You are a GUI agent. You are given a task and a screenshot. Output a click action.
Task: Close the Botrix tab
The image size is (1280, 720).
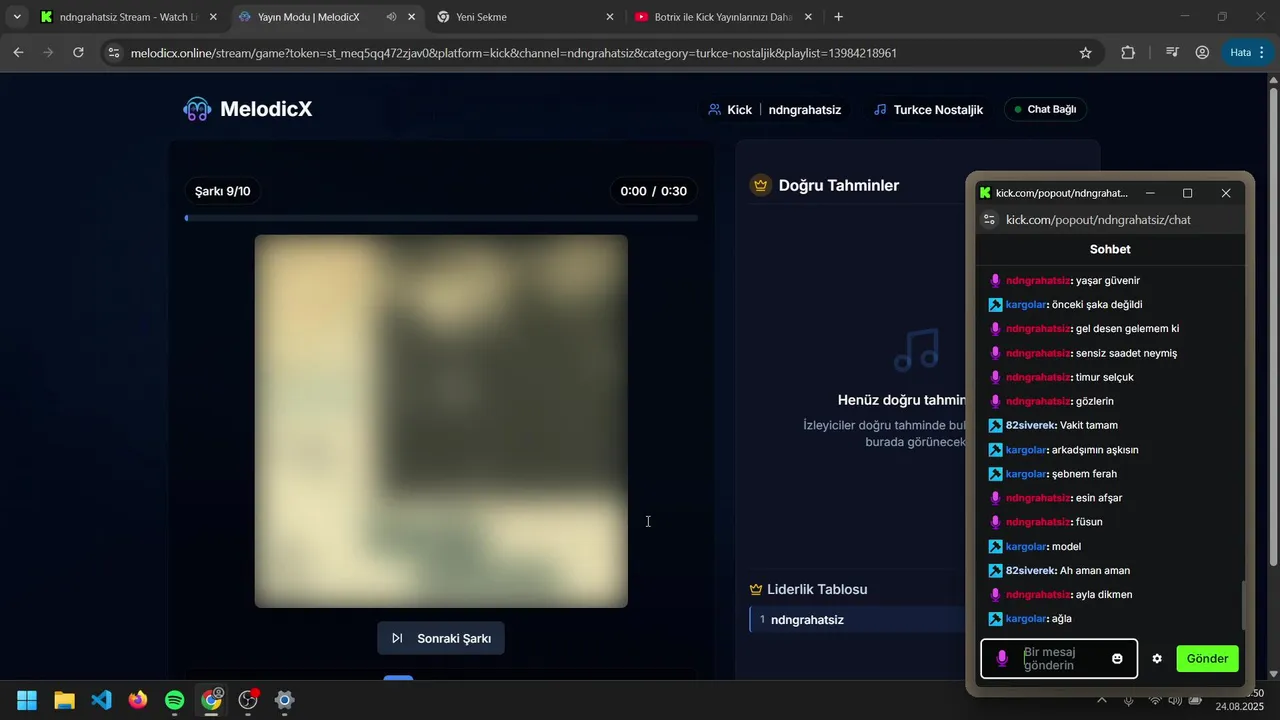coord(808,17)
